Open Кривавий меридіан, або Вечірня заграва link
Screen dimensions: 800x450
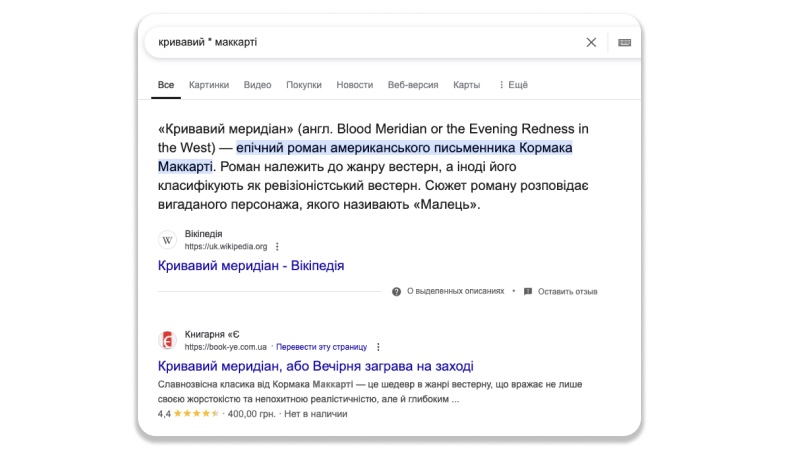[315, 366]
